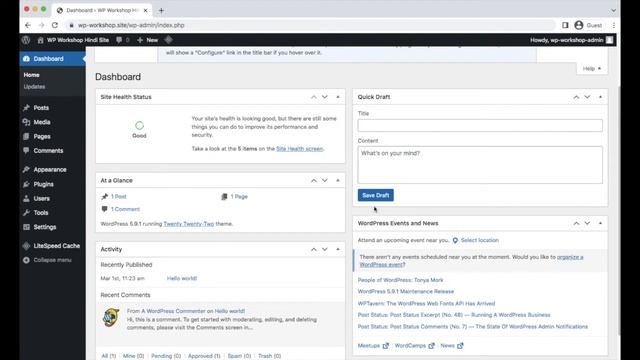Collapse the Activity panel
This screenshot has width=640, height=360.
338,249
